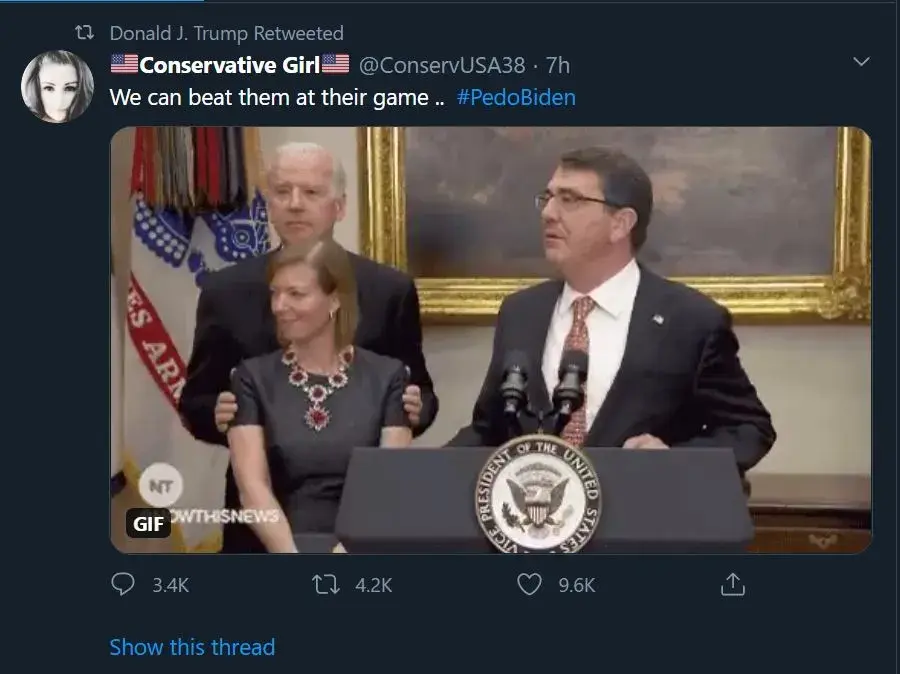Click the "7h" tweet timestamp
This screenshot has height=674, width=900.
click(x=557, y=66)
